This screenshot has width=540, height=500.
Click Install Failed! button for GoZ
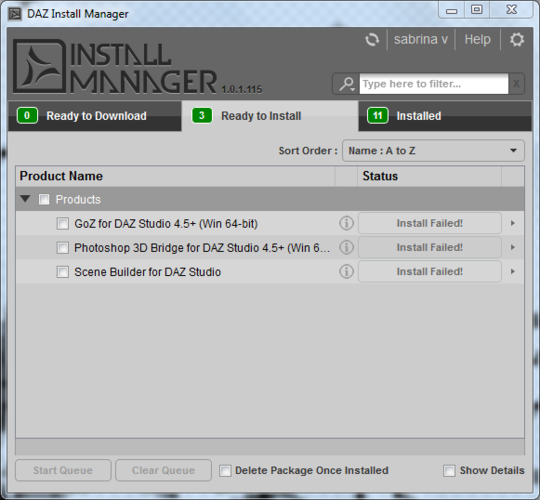pyautogui.click(x=430, y=223)
